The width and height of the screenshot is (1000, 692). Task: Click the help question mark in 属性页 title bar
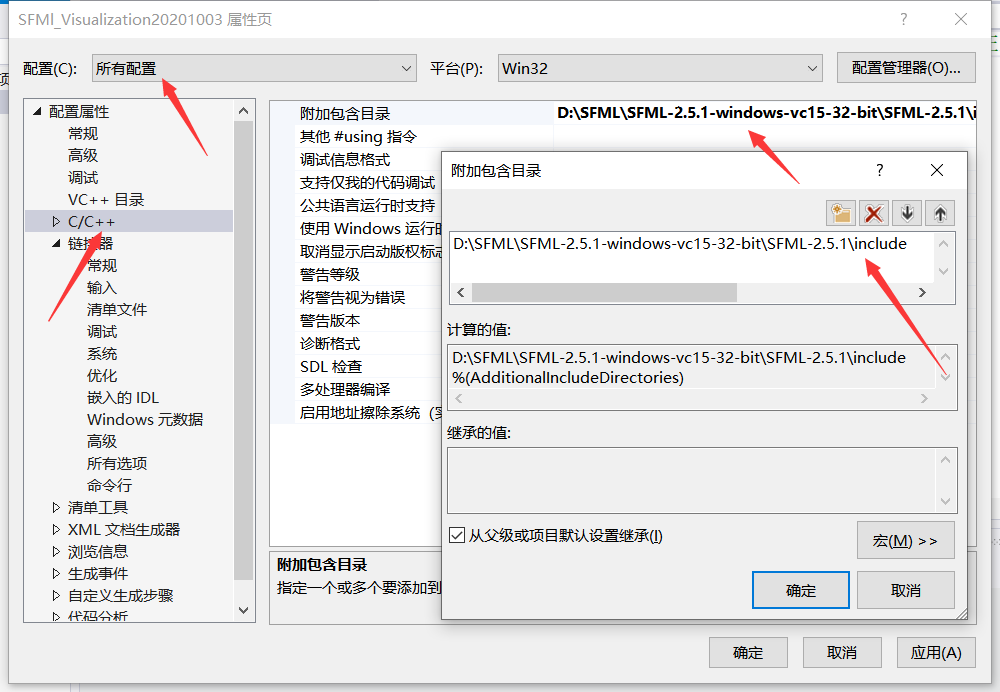[x=904, y=19]
